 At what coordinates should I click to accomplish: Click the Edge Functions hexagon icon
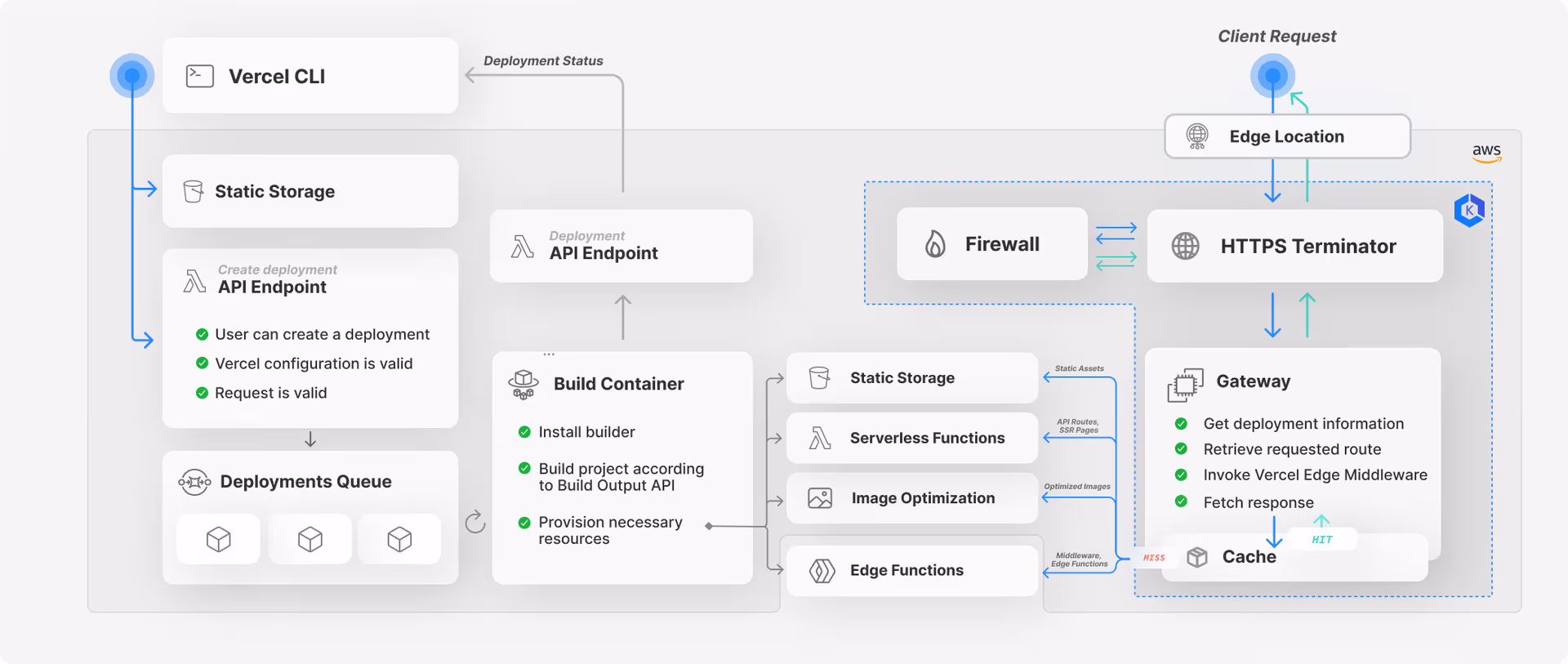[822, 570]
